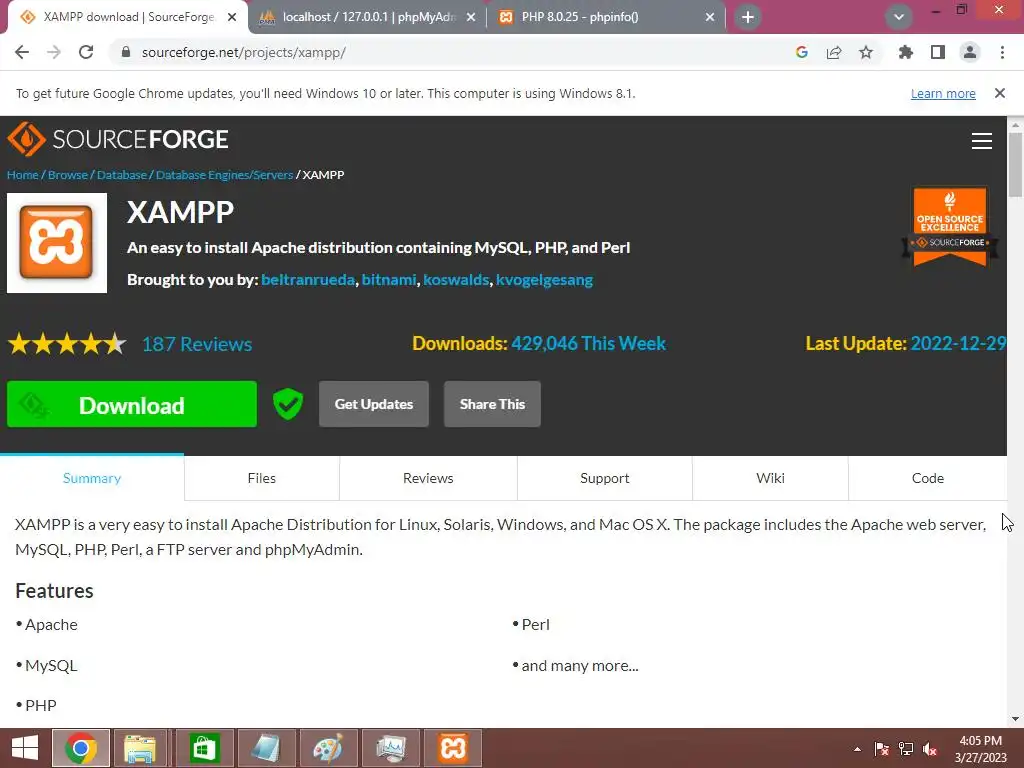Viewport: 1024px width, 768px height.
Task: Open Database Engines/Servers breadcrumb link
Action: point(225,175)
